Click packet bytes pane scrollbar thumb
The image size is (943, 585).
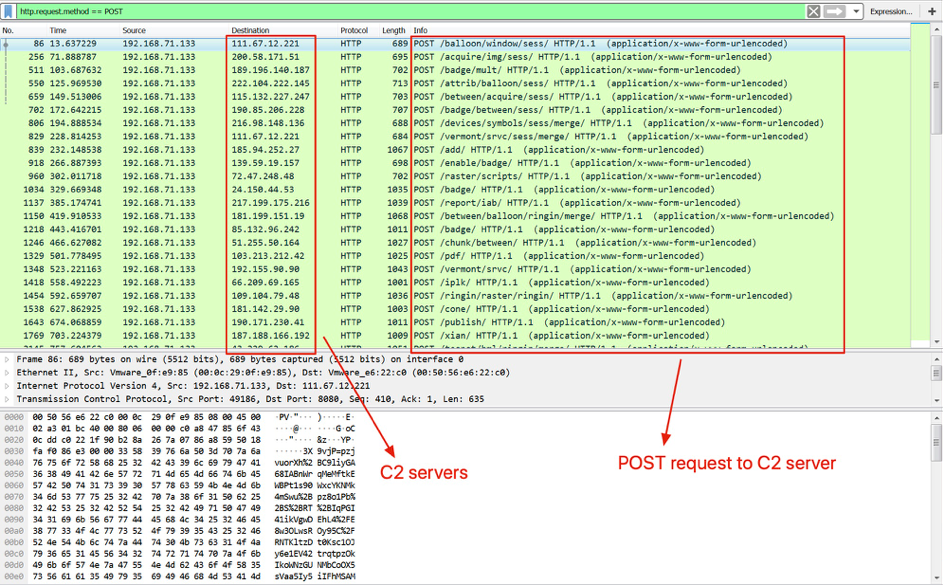936,443
